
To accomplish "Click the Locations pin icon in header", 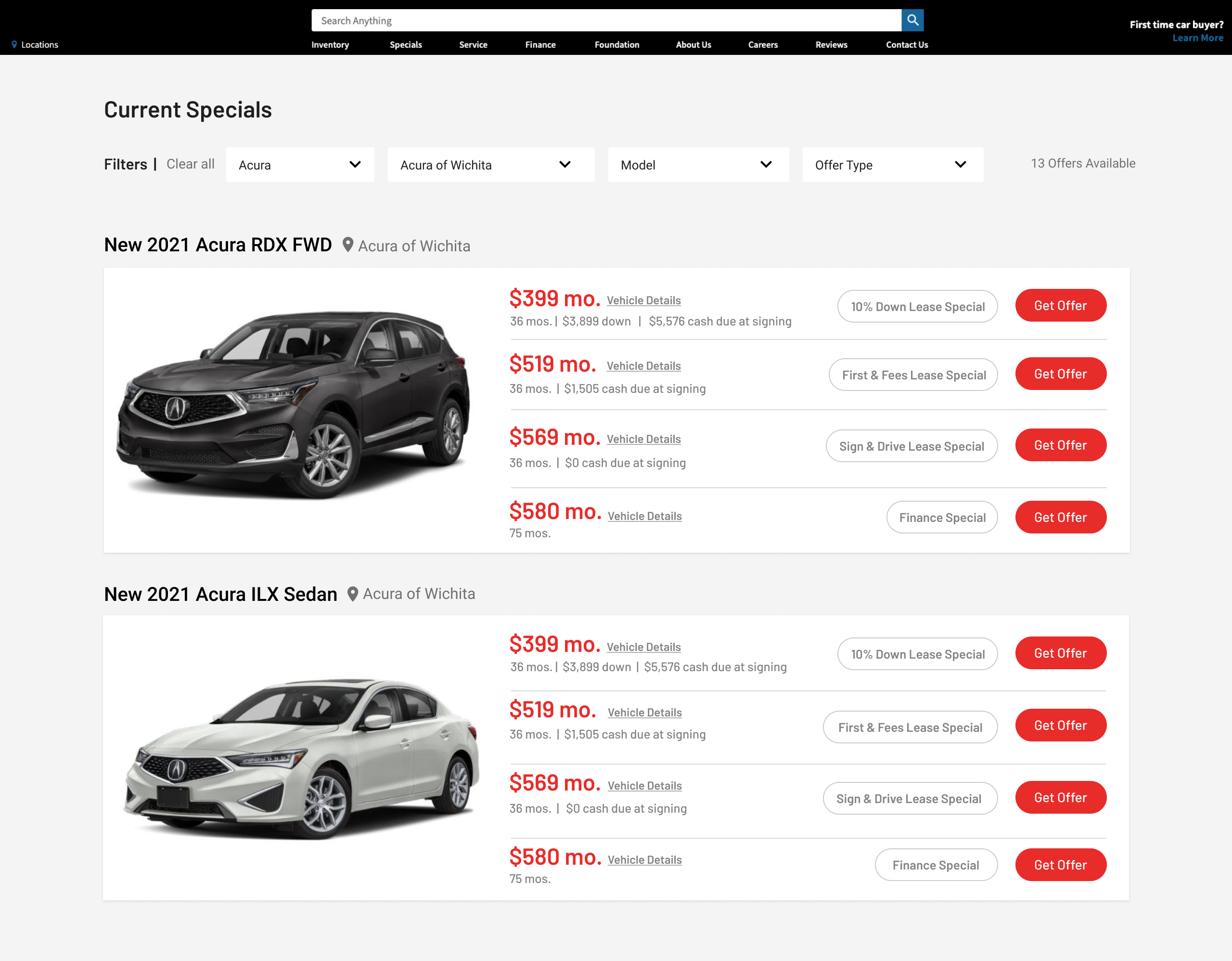I will (14, 45).
